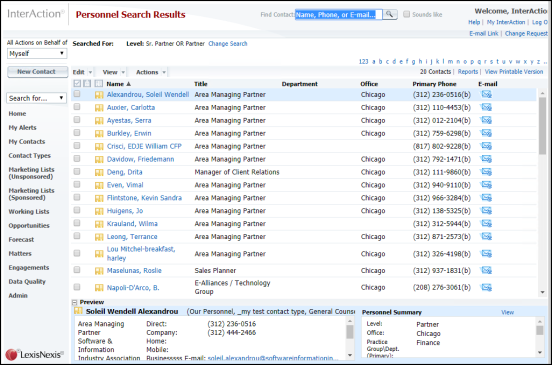552x365 pixels.
Task: Enable the Sounds like checkbox
Action: [407, 14]
